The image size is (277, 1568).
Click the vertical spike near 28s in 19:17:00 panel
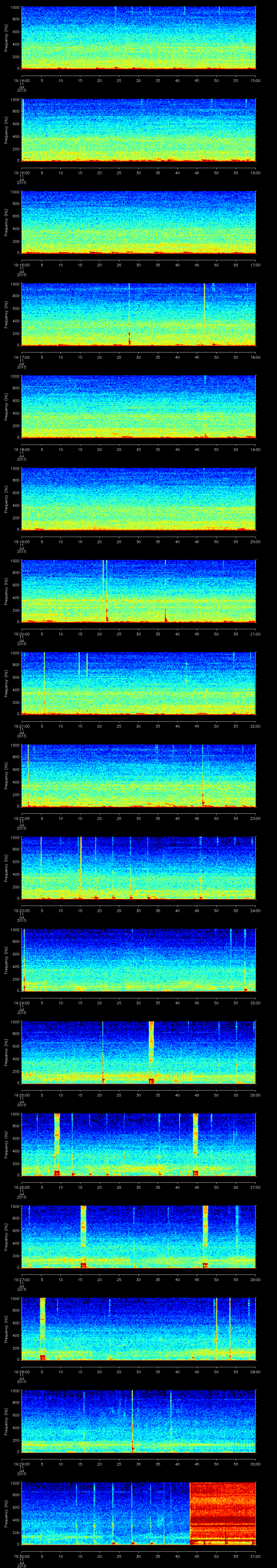point(130,315)
